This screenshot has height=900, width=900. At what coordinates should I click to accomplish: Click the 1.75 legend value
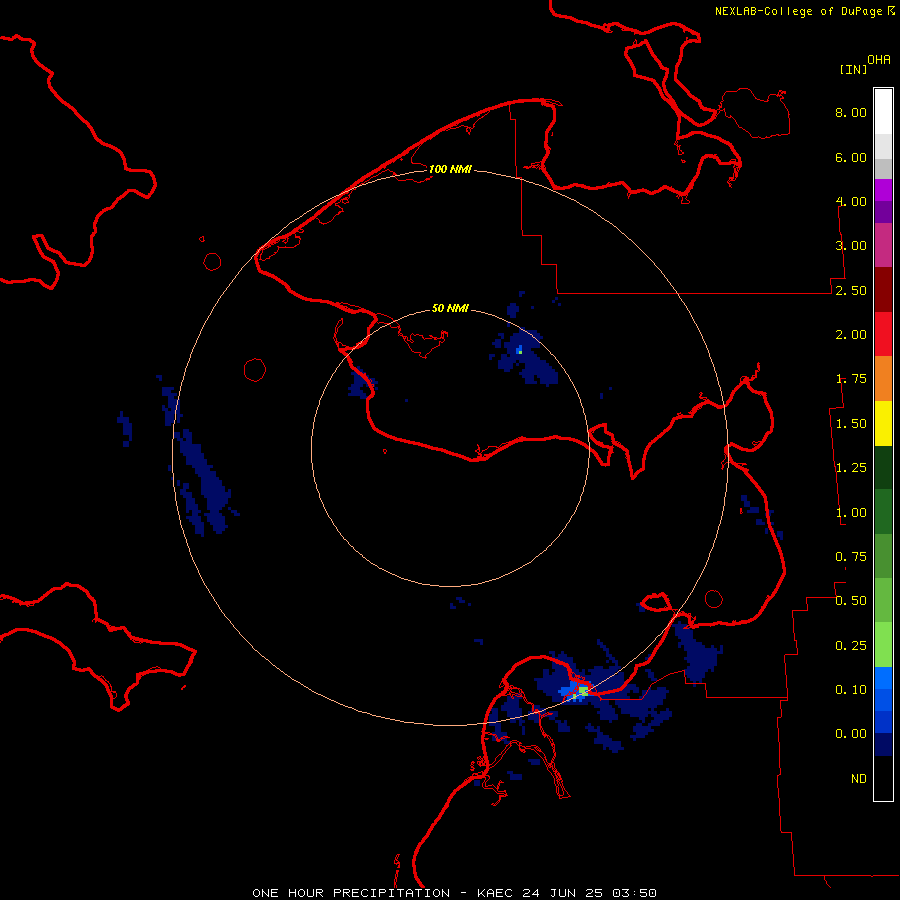coord(851,379)
